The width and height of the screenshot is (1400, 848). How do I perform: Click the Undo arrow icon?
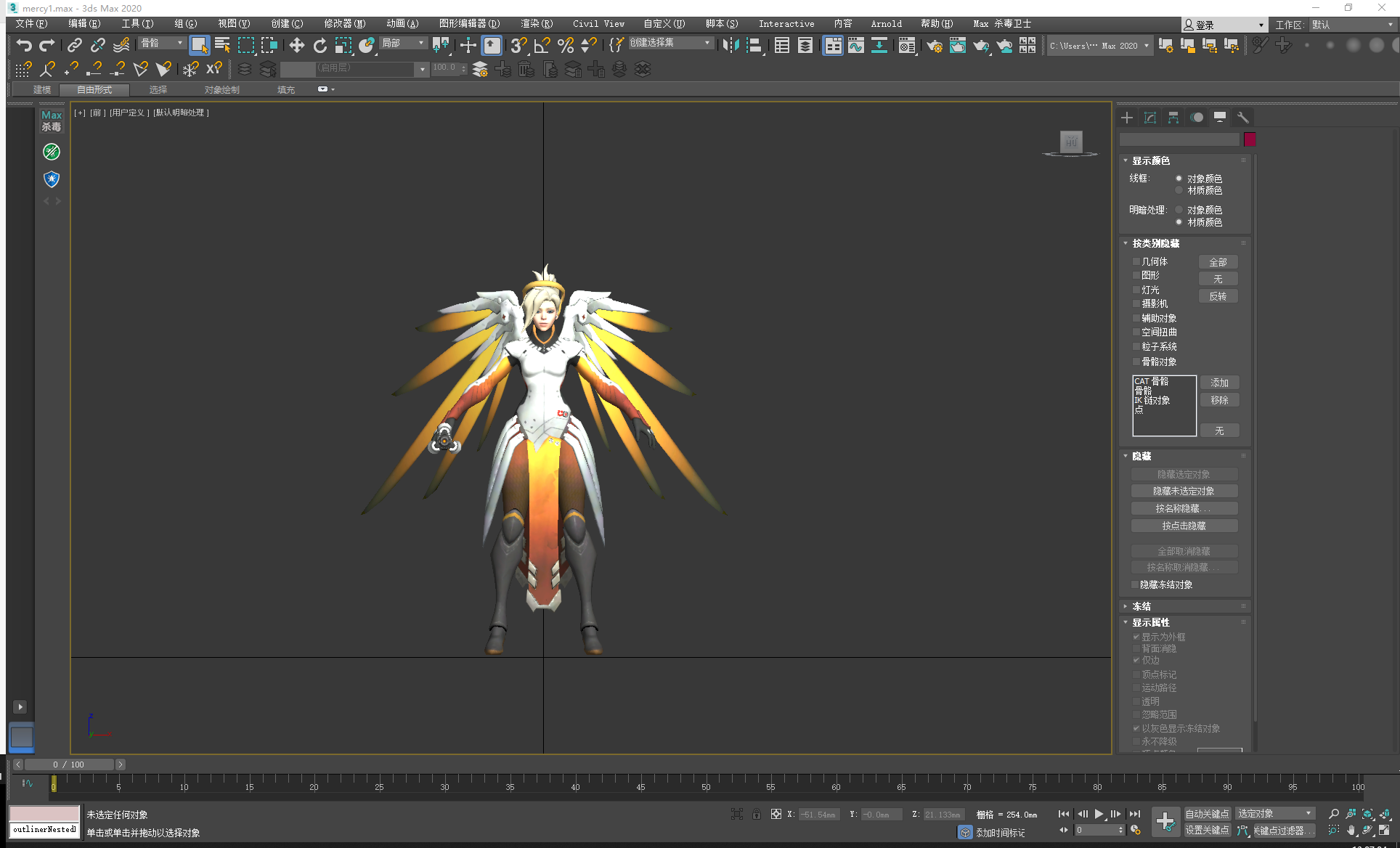coord(24,45)
